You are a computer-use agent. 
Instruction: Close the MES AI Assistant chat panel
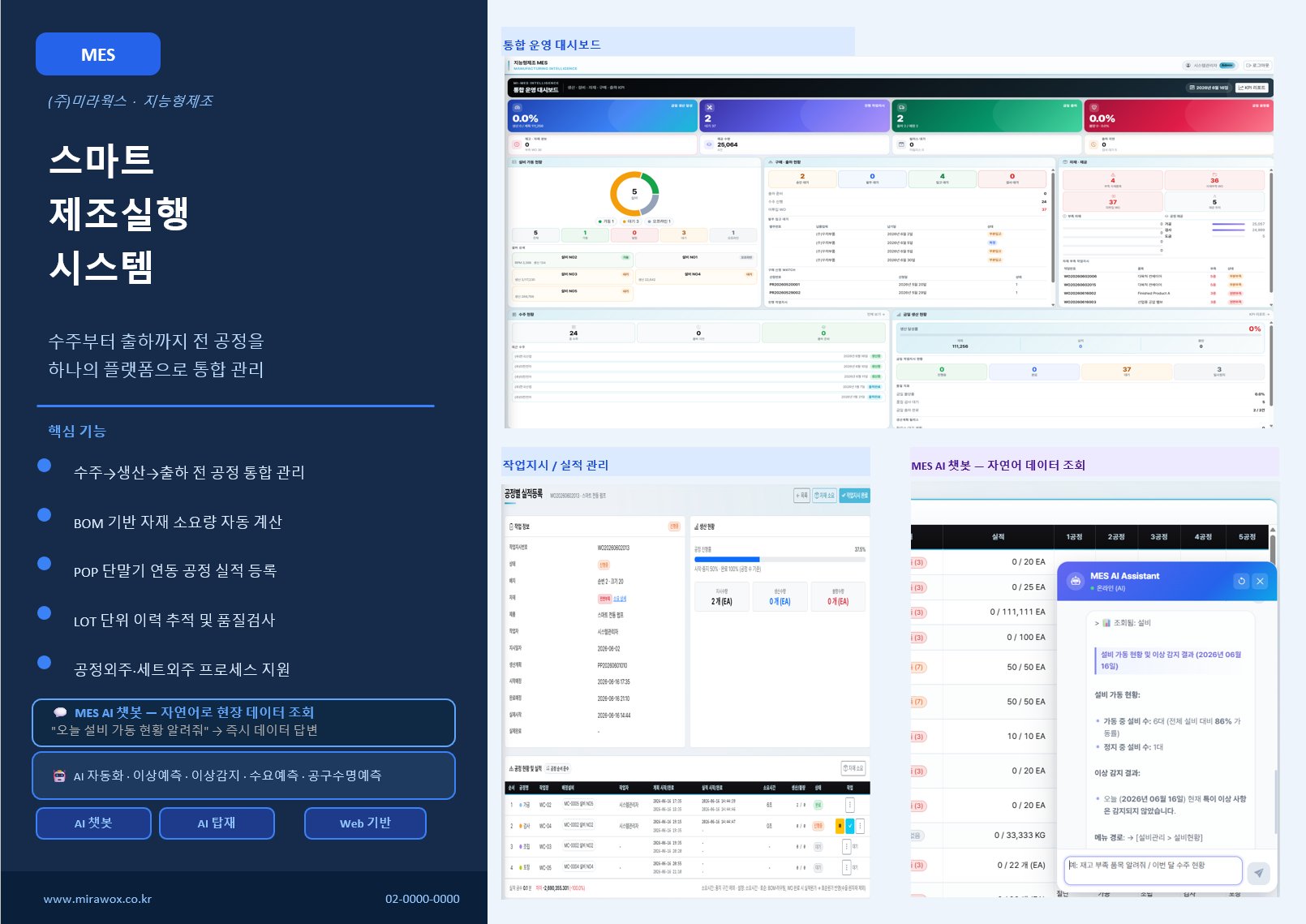click(x=1260, y=581)
